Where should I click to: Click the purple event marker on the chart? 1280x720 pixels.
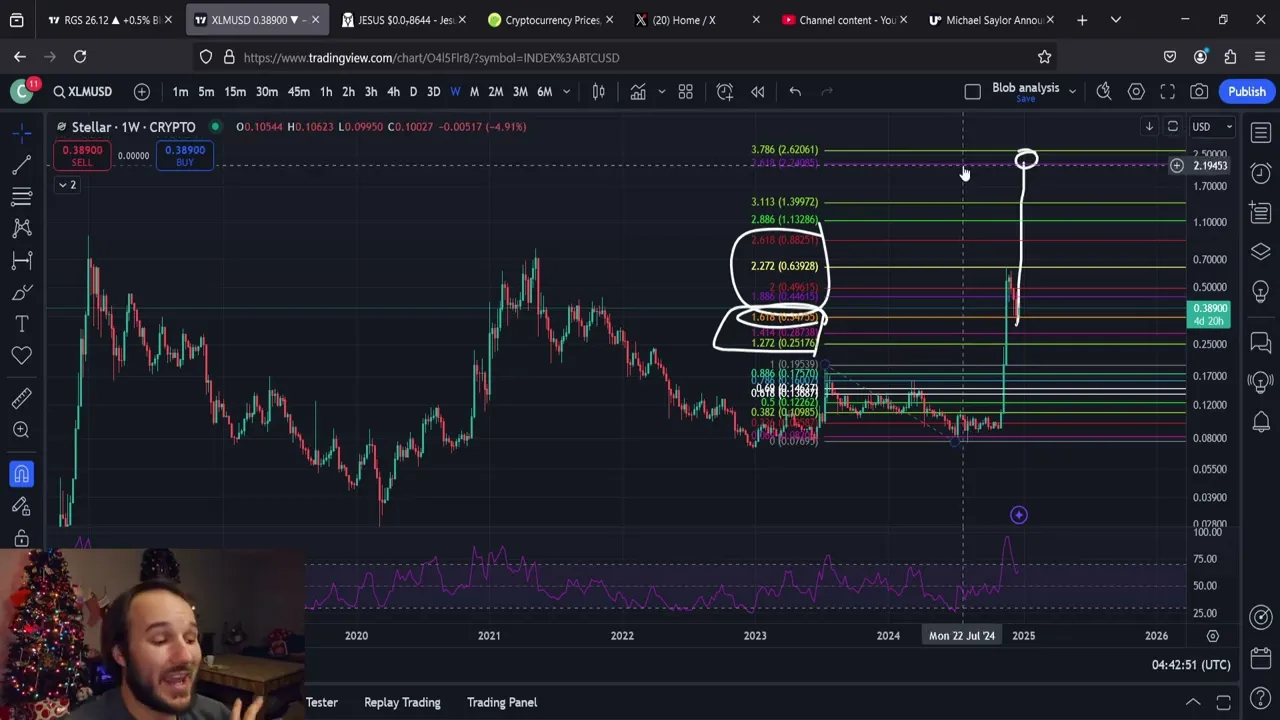[x=1018, y=515]
